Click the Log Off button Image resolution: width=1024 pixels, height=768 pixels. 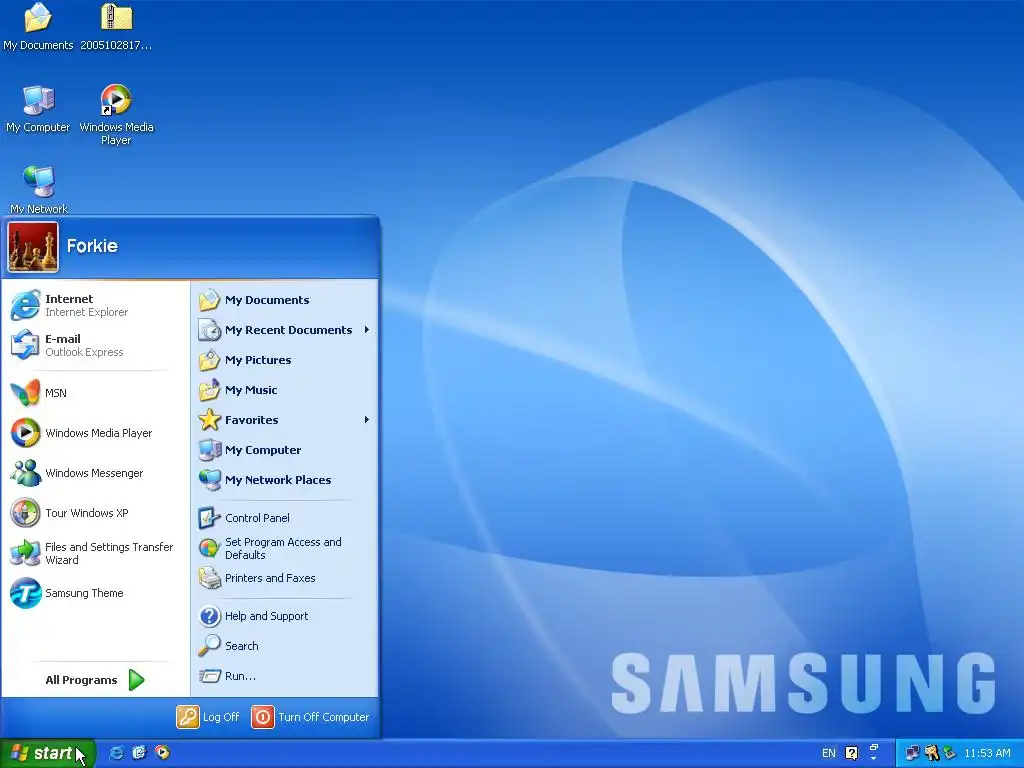point(208,717)
